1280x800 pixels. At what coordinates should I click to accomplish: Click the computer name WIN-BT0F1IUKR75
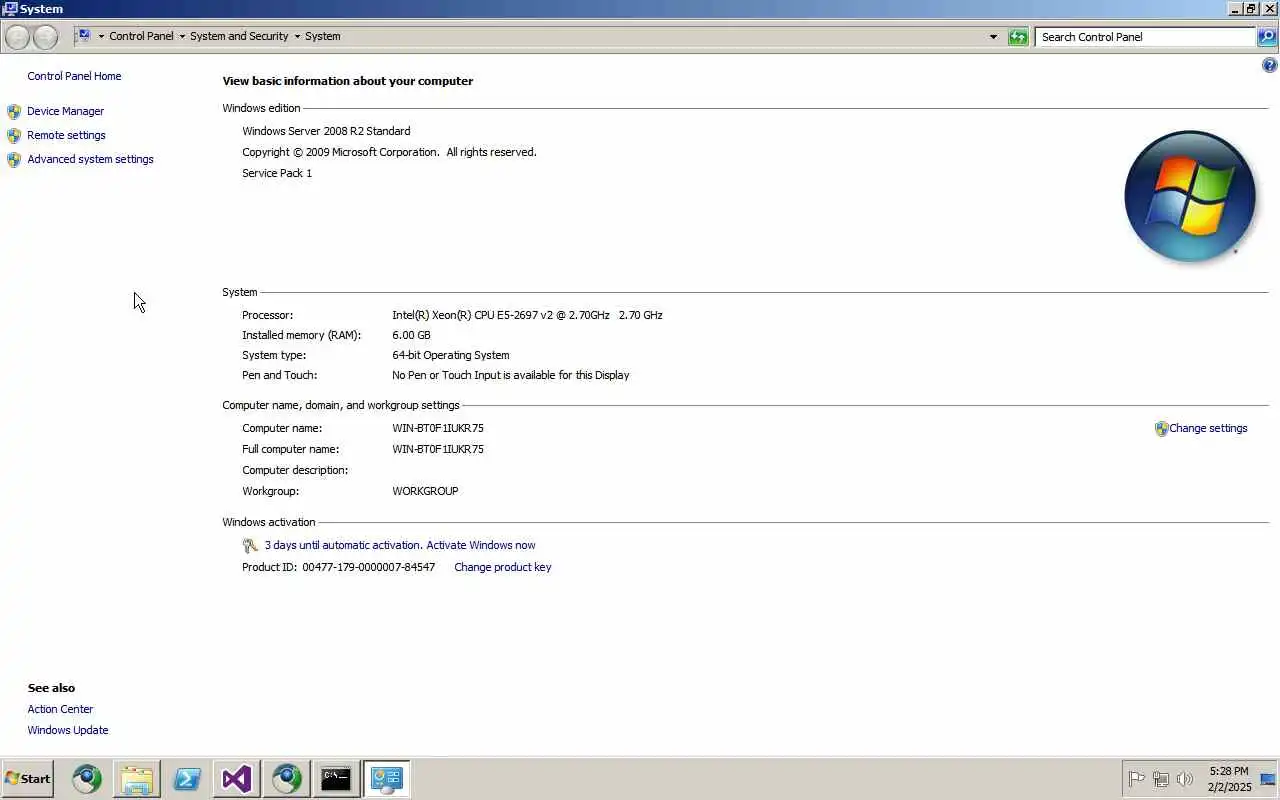(x=438, y=428)
